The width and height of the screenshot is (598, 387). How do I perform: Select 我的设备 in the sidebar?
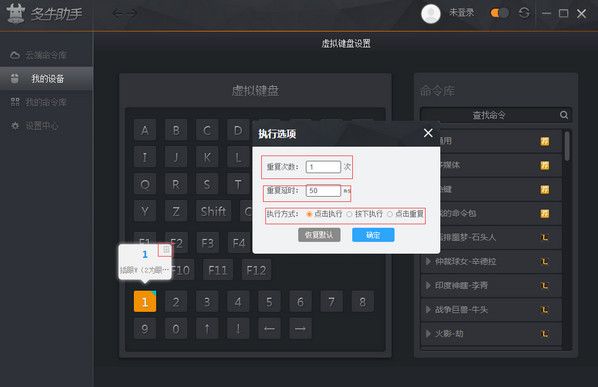[x=46, y=79]
